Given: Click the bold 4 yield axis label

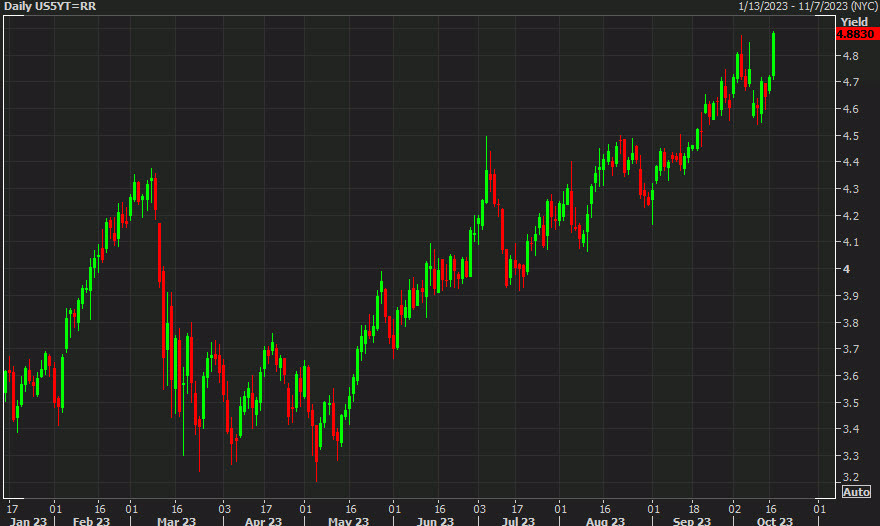Looking at the screenshot, I should (845, 269).
